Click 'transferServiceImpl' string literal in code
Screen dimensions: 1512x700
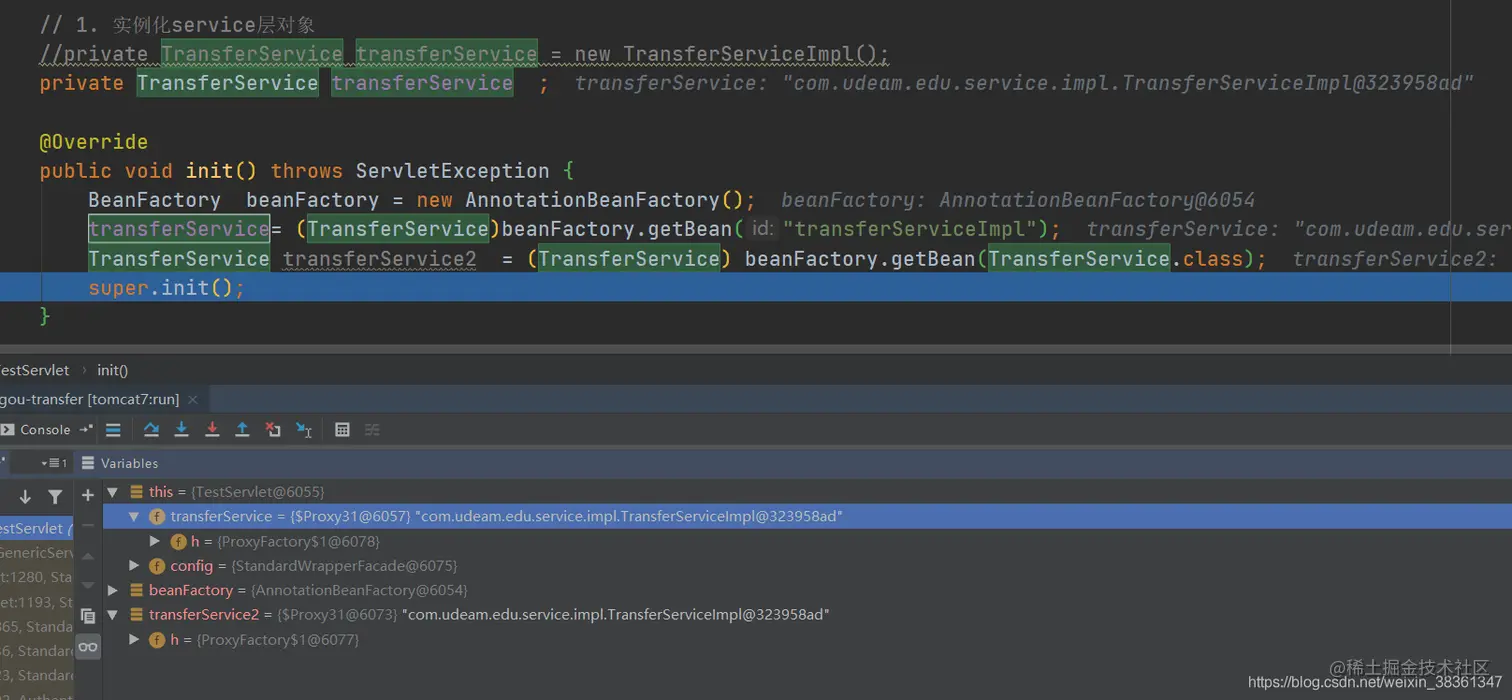[x=910, y=229]
